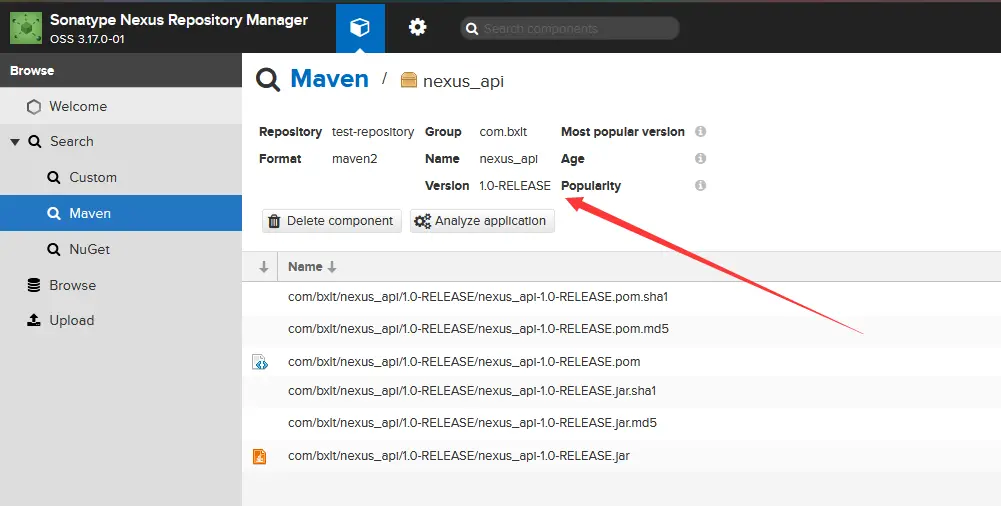Select the Search sidebar item
Viewport: 1001px width, 506px height.
[x=121, y=142]
